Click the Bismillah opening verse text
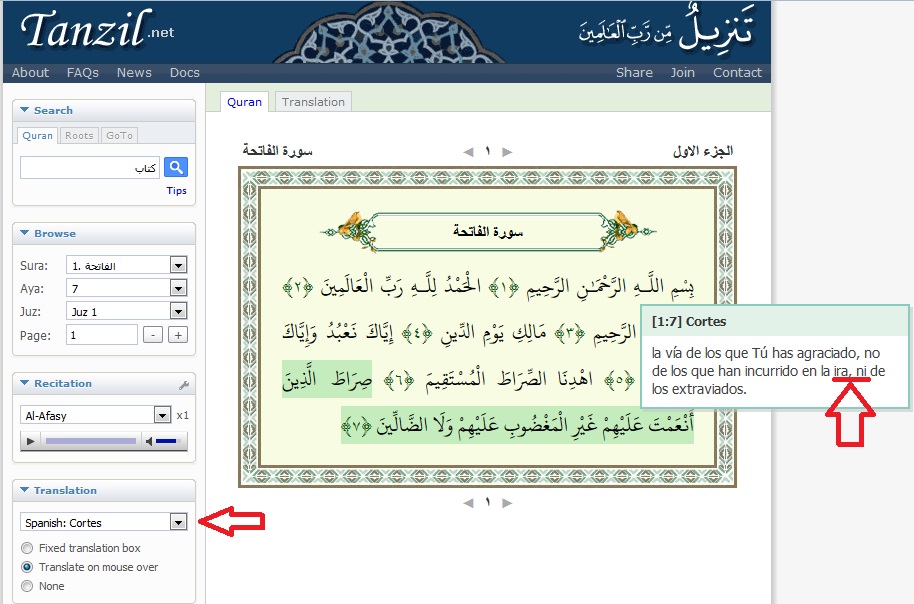The image size is (914, 604). tap(610, 286)
